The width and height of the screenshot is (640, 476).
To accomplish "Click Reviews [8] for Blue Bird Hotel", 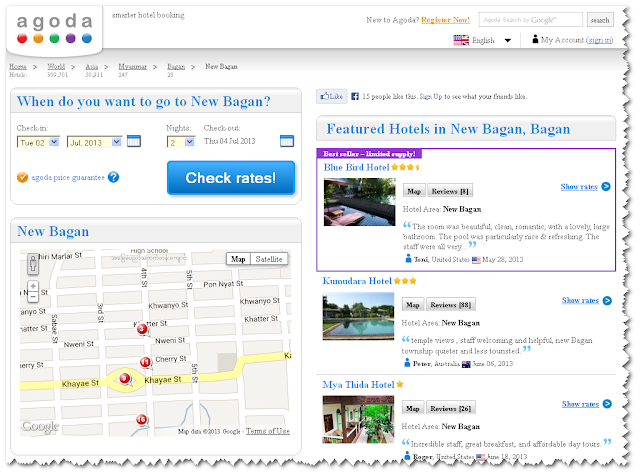I will (450, 191).
